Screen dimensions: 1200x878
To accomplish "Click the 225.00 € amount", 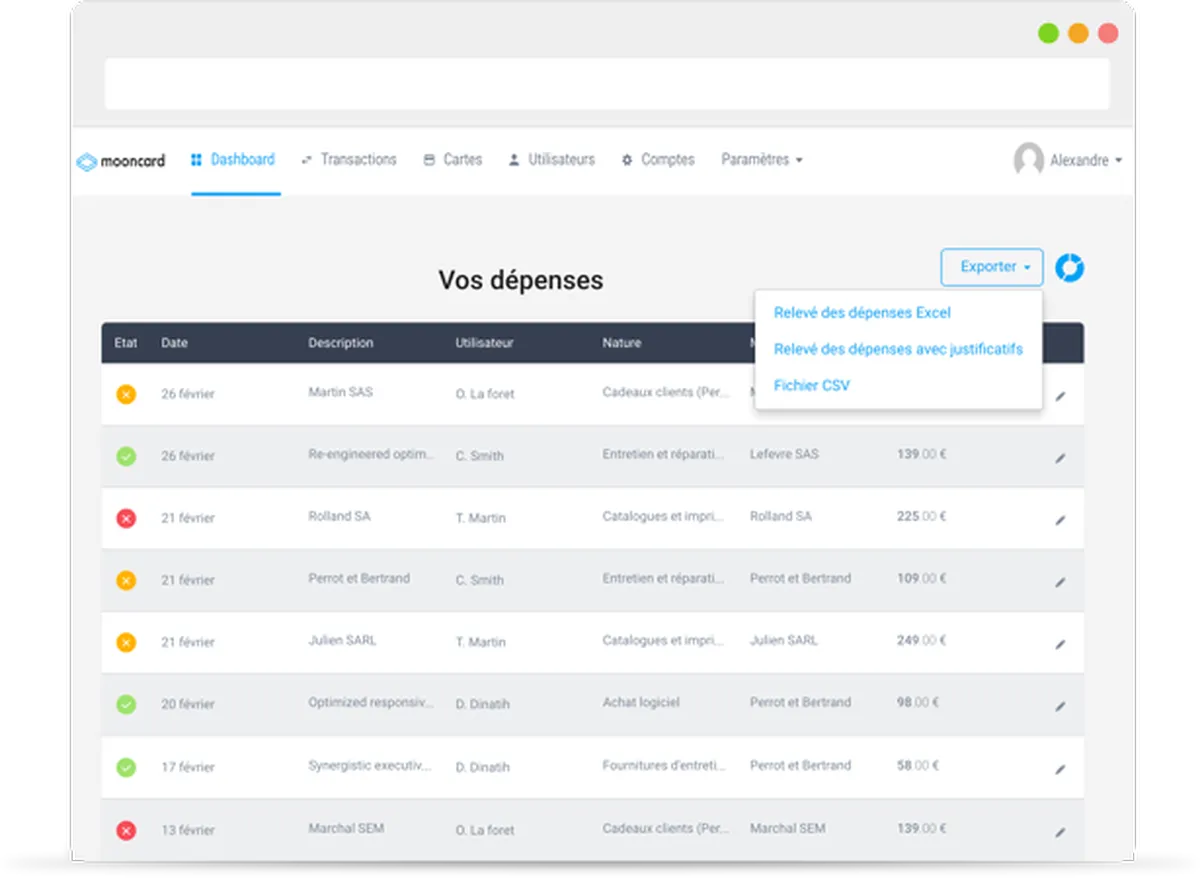I will [921, 516].
